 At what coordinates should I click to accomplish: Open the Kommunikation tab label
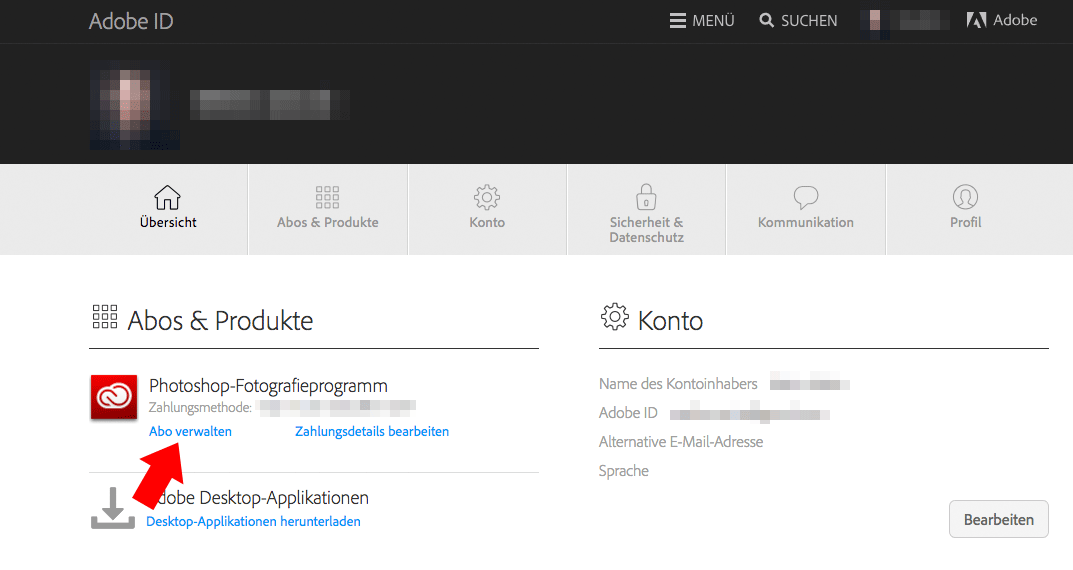805,222
